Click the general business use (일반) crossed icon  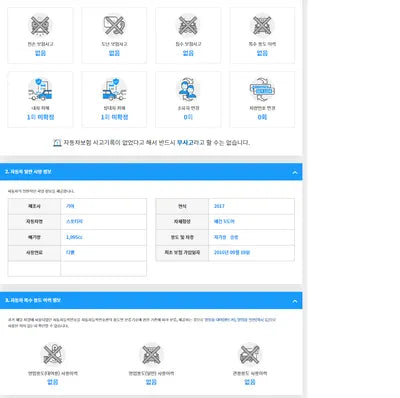[151, 354]
